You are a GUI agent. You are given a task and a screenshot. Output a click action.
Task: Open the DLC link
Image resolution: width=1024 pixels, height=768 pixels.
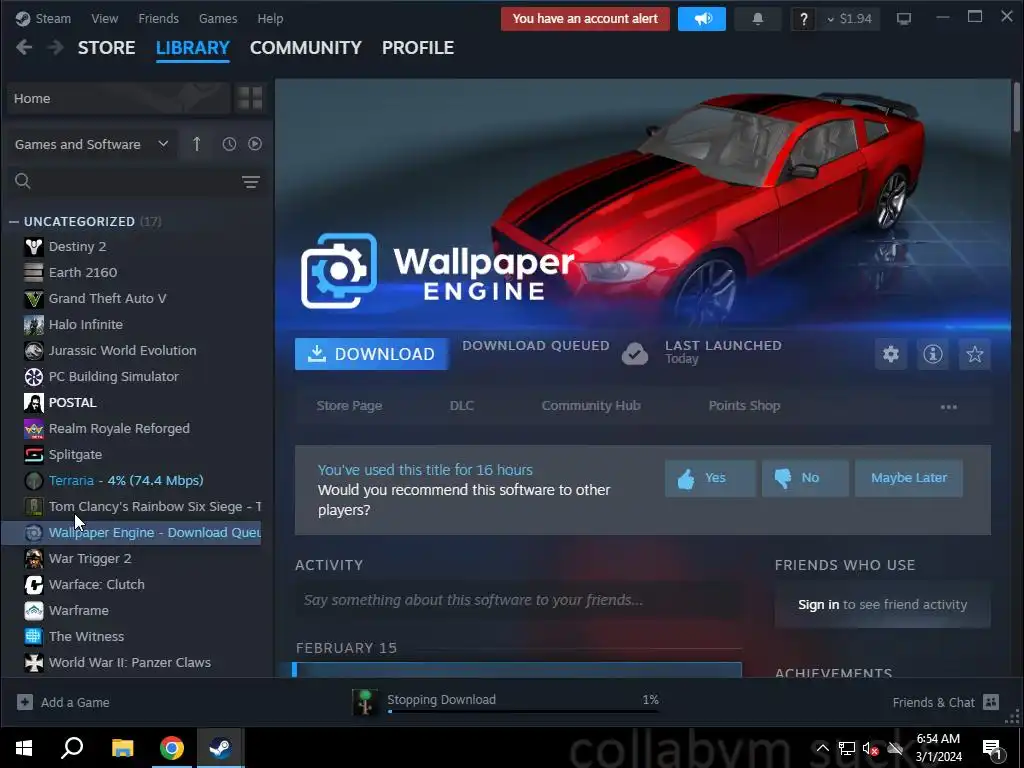pos(462,406)
